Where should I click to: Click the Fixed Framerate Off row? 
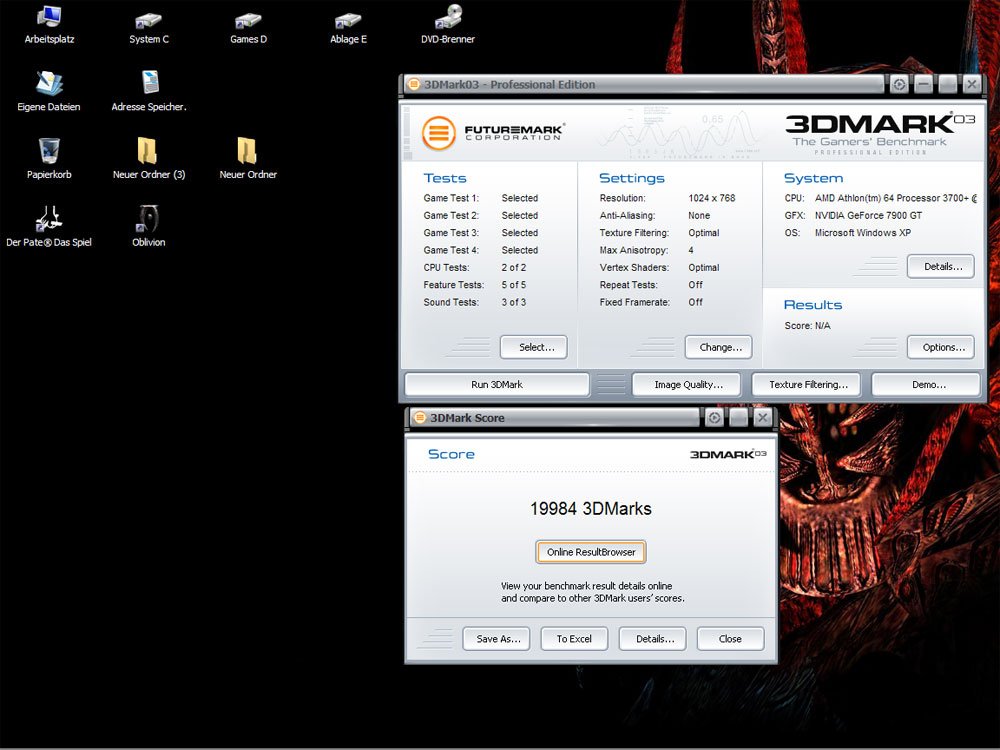click(x=651, y=302)
